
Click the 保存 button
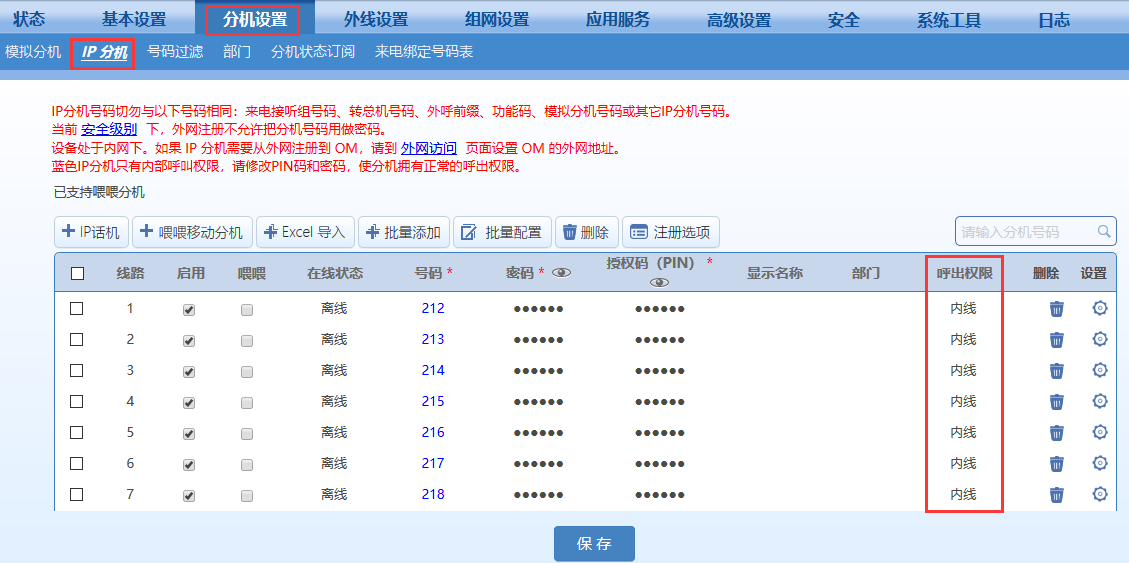594,544
